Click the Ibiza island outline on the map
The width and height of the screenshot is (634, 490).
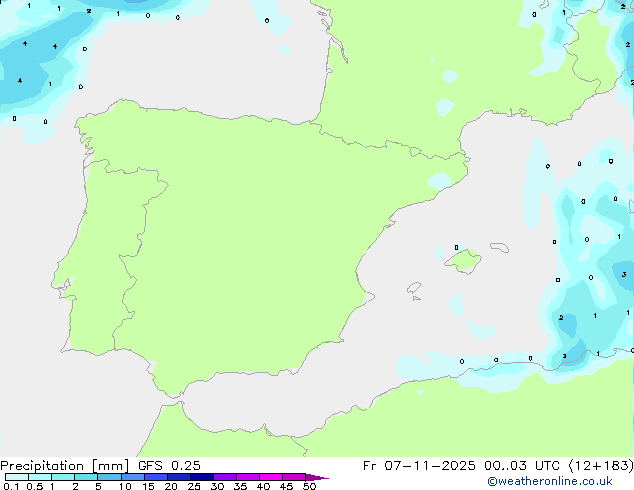click(x=414, y=288)
